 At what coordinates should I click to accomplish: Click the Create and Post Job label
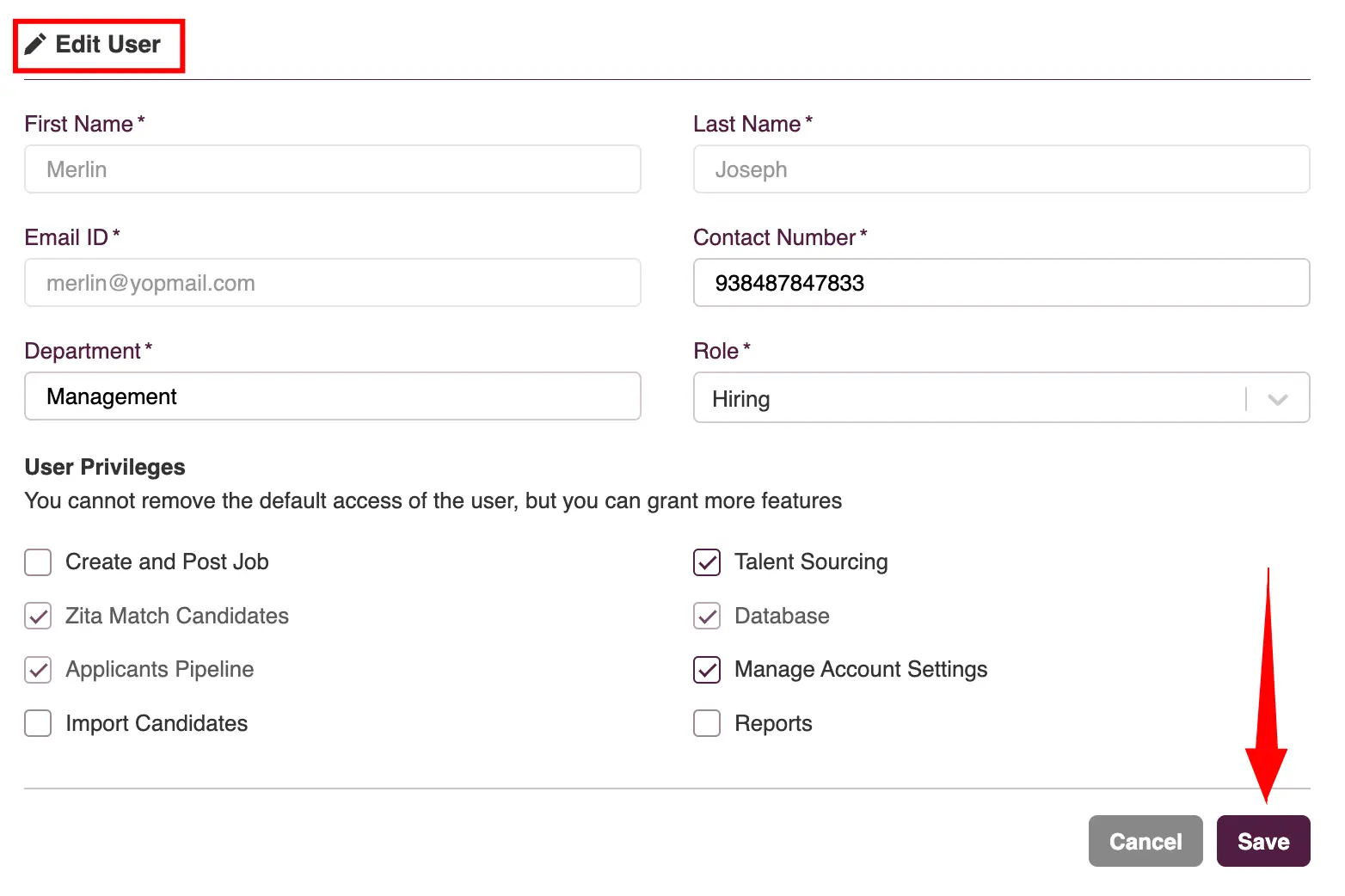click(167, 562)
